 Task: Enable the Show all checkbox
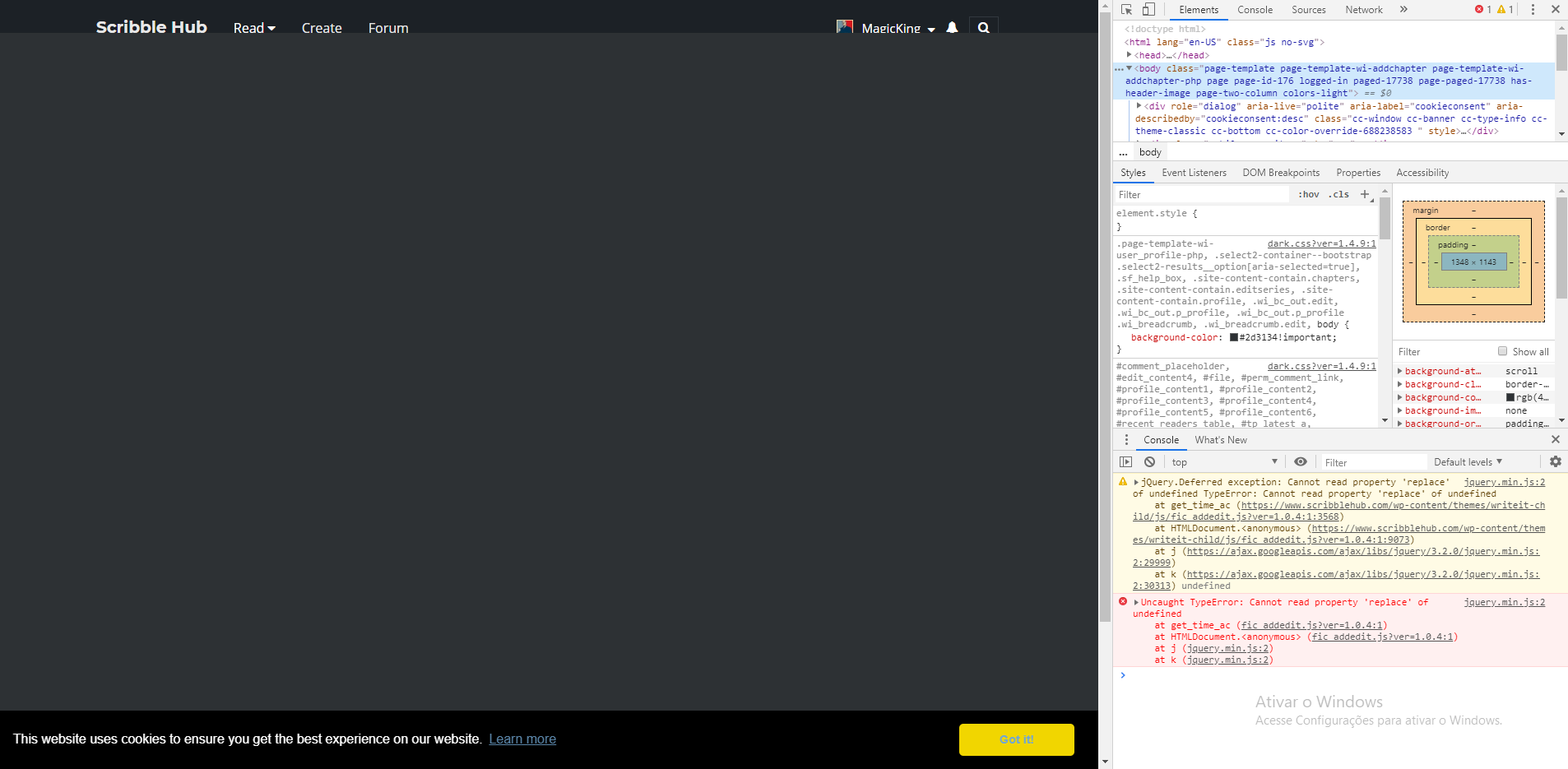coord(1502,351)
